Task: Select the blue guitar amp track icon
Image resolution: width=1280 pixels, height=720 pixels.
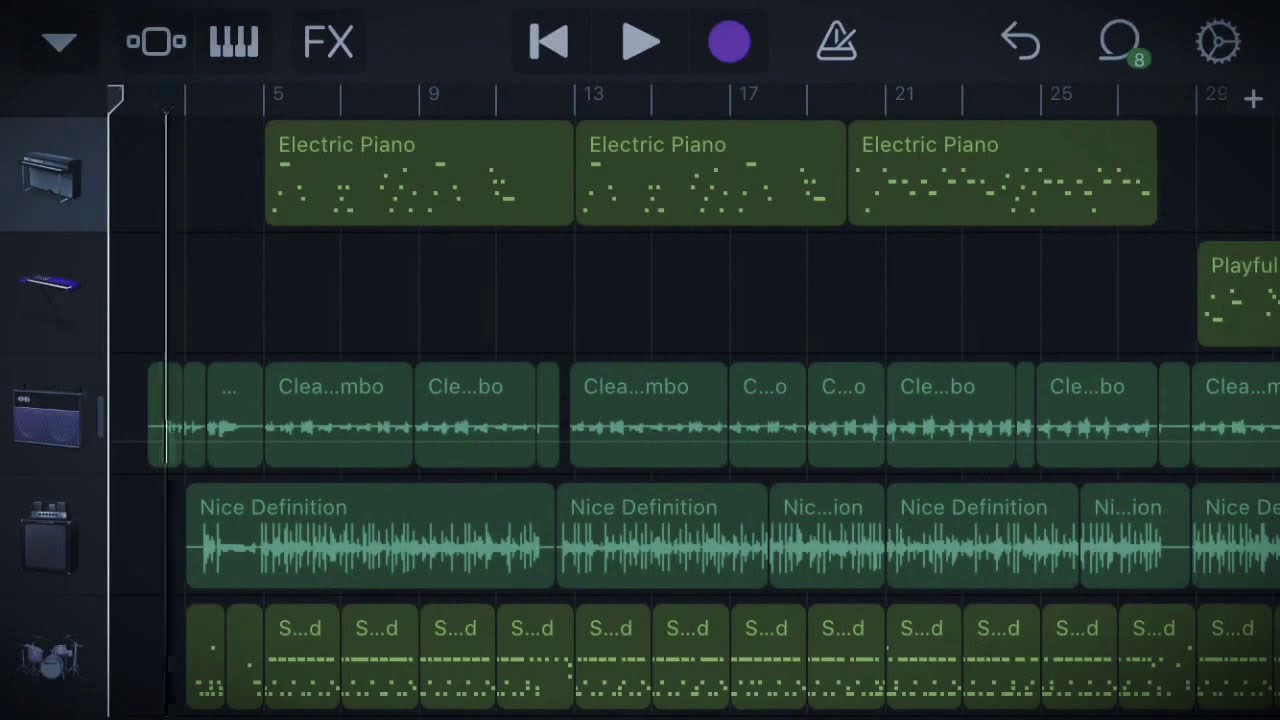Action: tap(47, 417)
